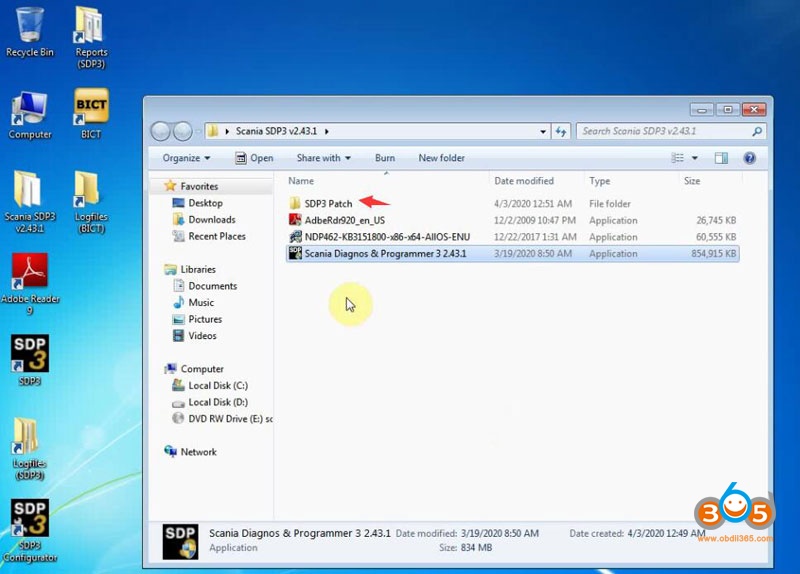
Task: Maximize the Explorer window
Action: pos(727,109)
